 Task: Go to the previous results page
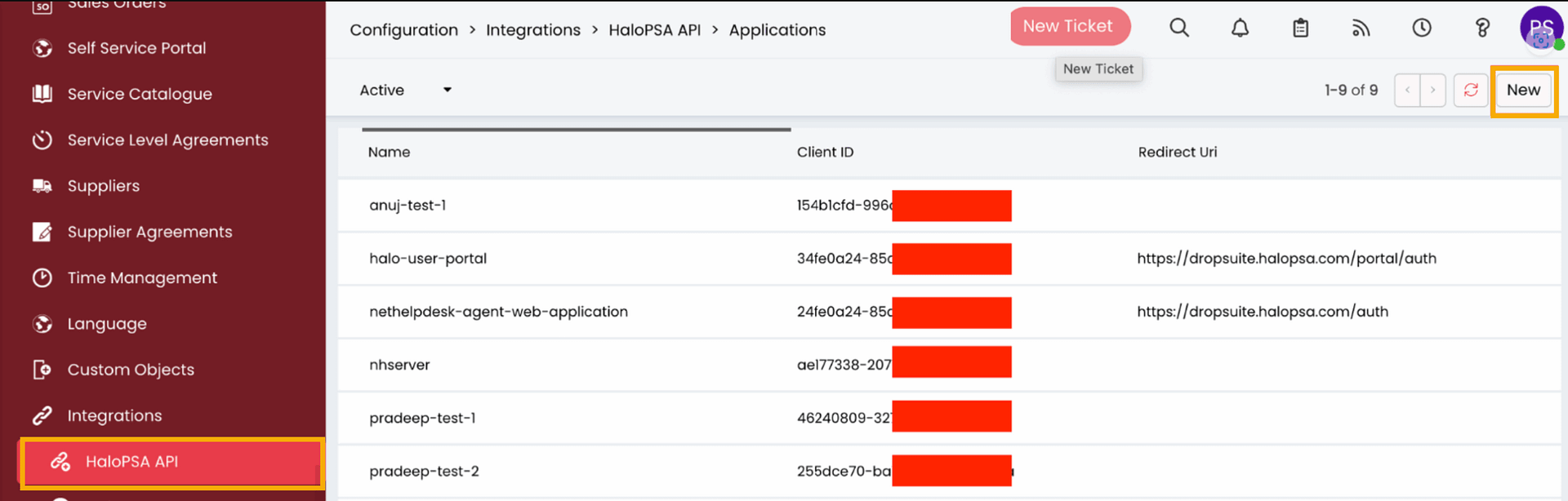[x=1407, y=90]
